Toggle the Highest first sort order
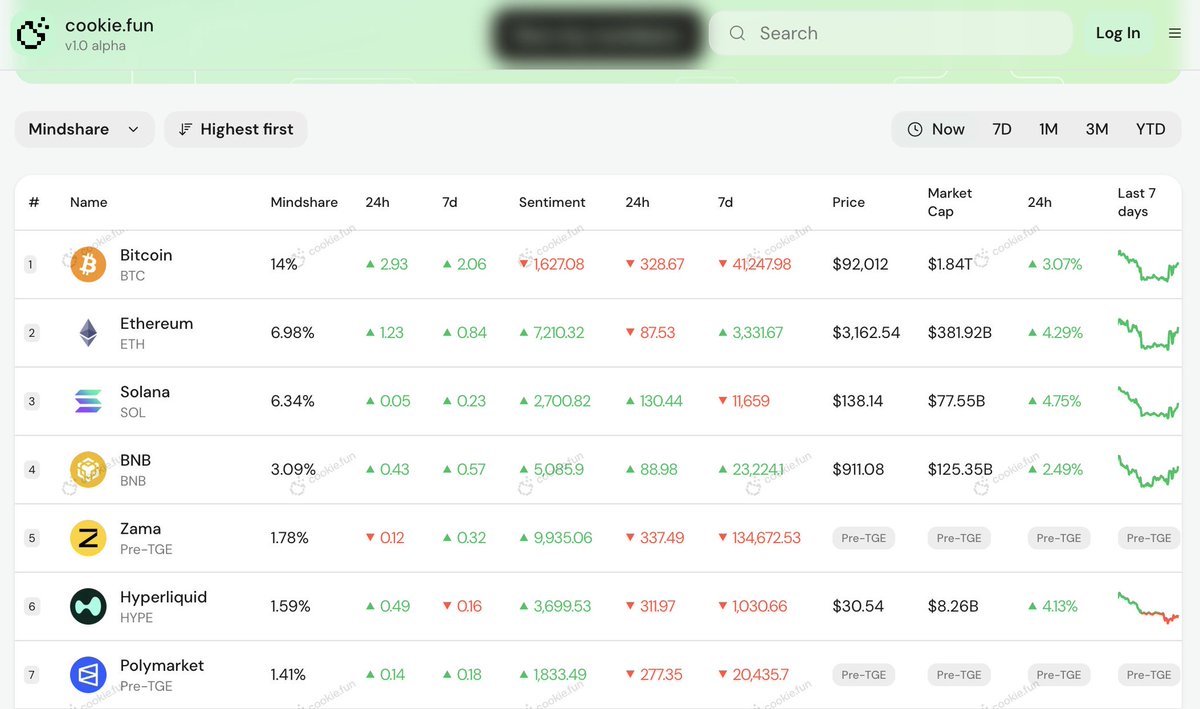 click(x=236, y=129)
